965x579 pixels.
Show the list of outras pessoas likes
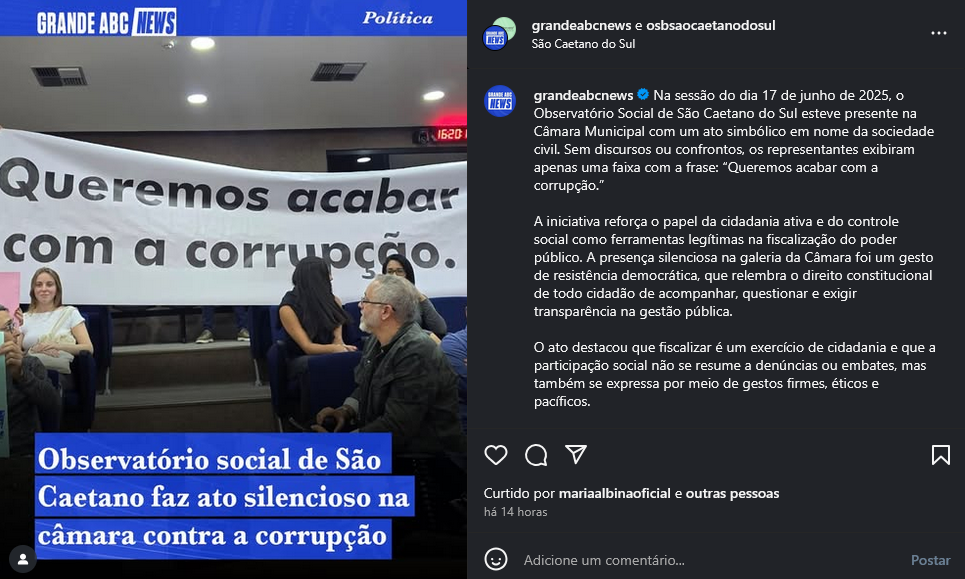[x=732, y=493]
